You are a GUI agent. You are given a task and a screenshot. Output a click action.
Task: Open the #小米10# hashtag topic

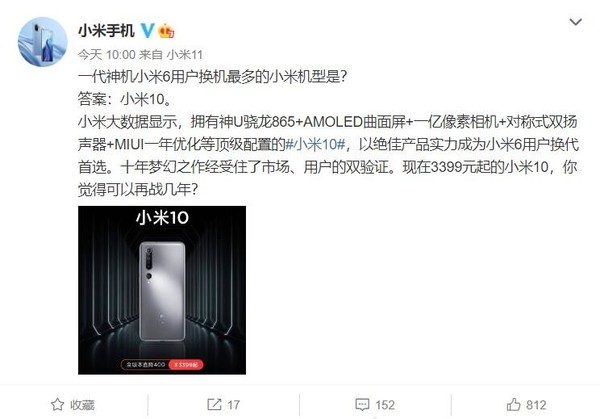316,145
